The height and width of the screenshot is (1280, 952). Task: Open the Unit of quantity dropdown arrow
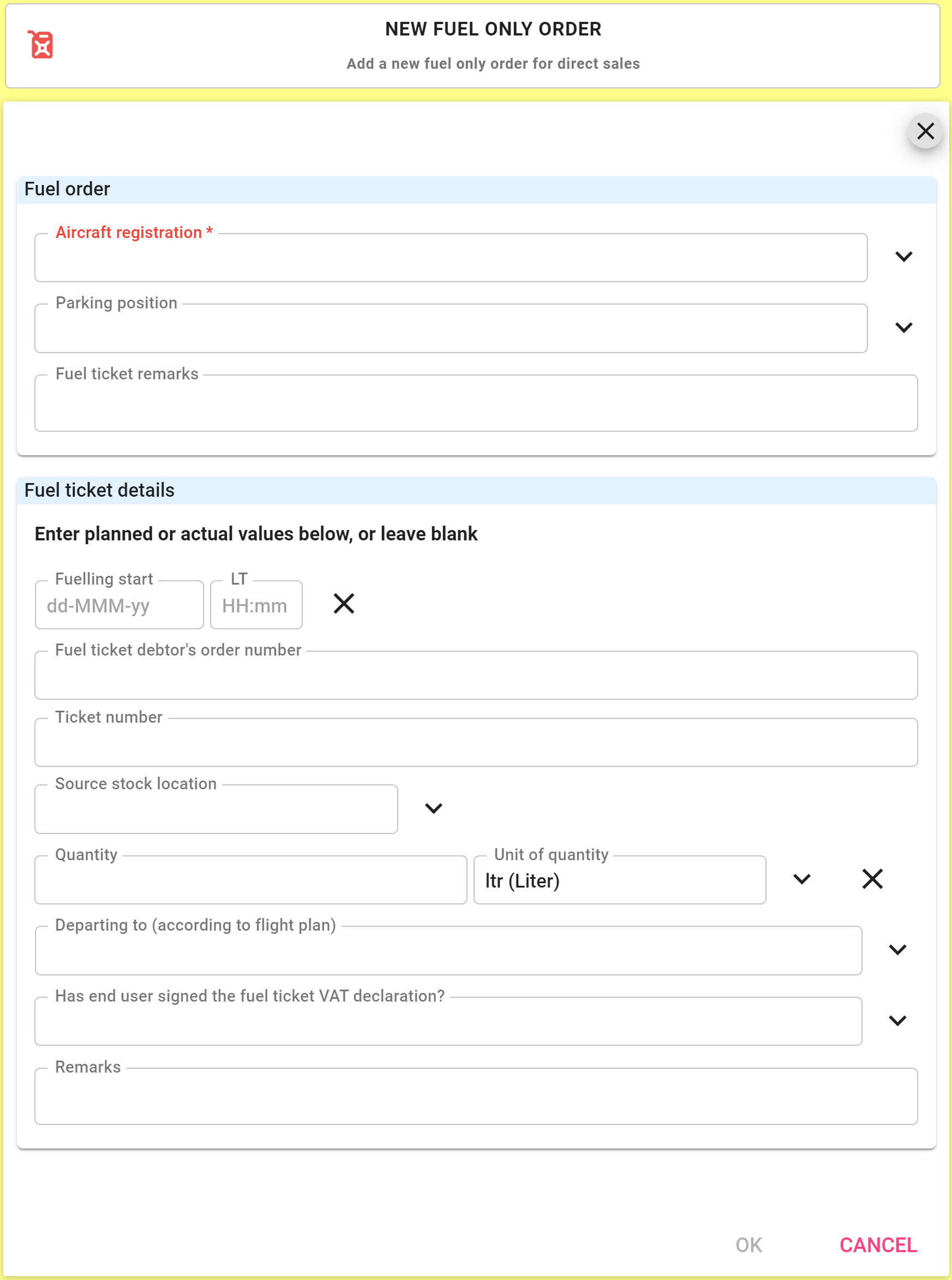pyautogui.click(x=801, y=879)
